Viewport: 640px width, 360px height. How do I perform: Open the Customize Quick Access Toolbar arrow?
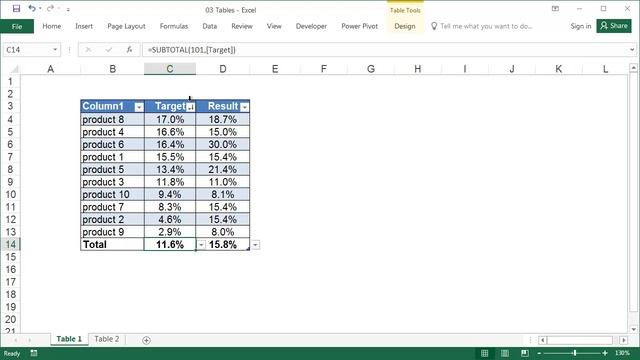pyautogui.click(x=68, y=9)
